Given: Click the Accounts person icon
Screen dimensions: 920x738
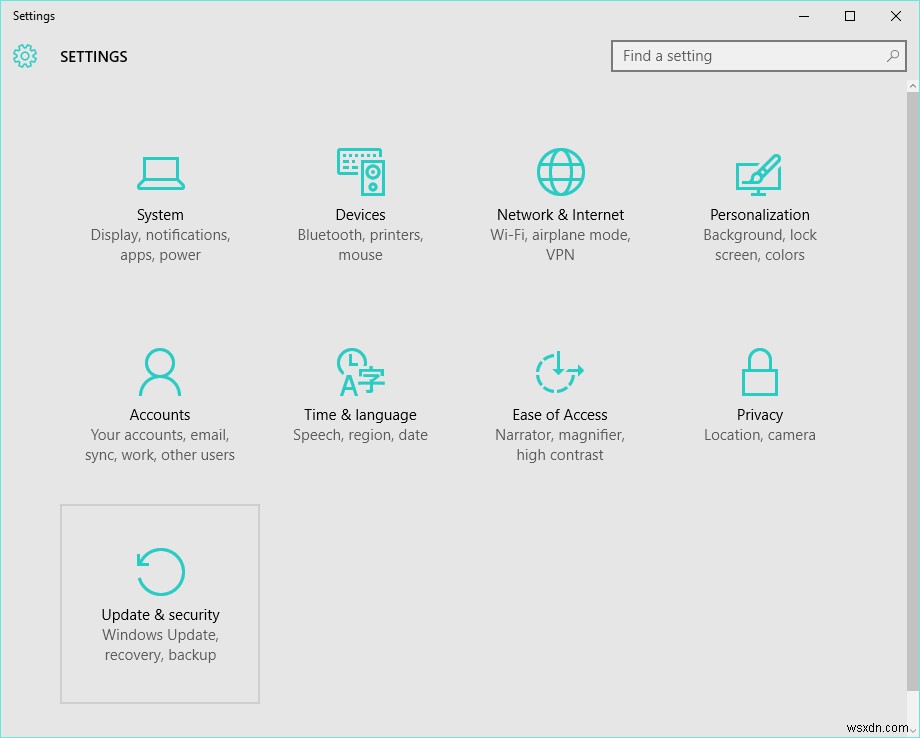Looking at the screenshot, I should (160, 370).
